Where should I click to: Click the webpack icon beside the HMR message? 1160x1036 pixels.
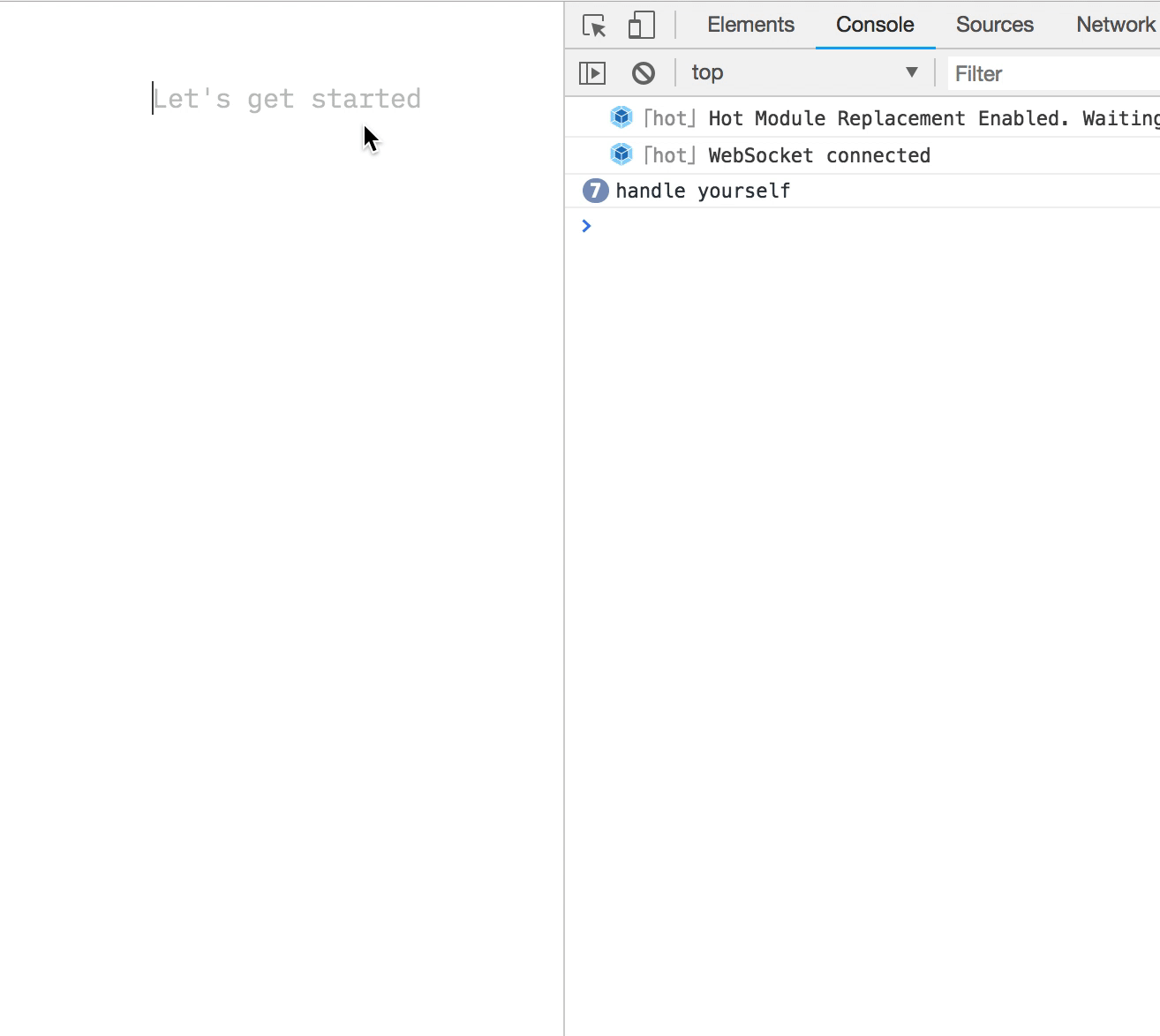pos(621,116)
